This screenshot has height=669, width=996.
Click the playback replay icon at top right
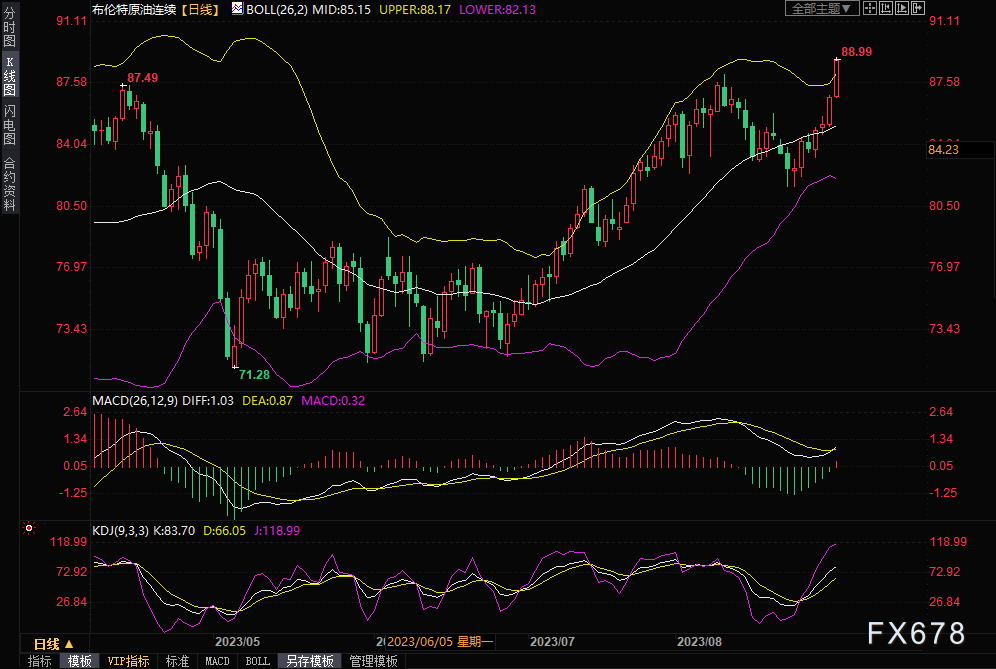tap(904, 8)
